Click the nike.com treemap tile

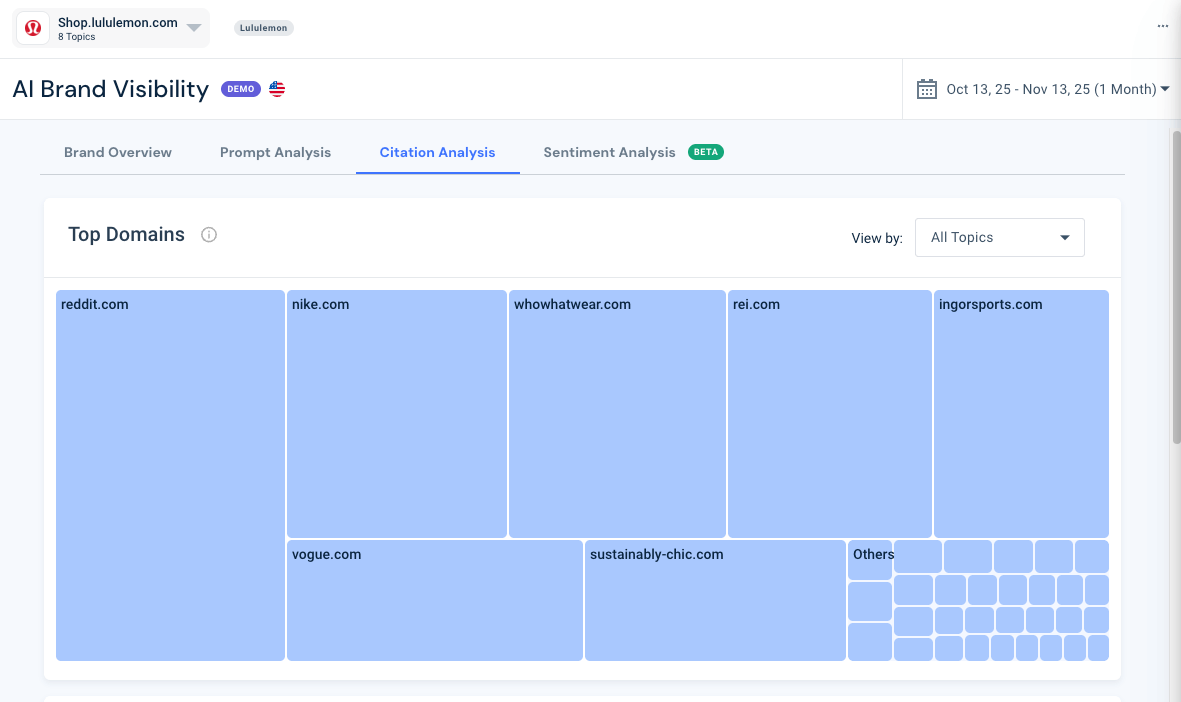click(x=396, y=412)
